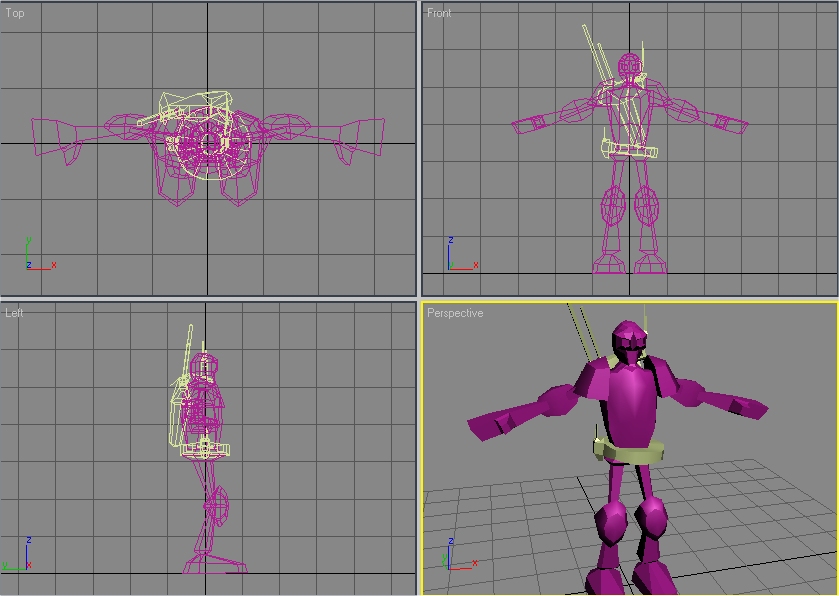Click the Top viewport label
839x596 pixels.
14,13
